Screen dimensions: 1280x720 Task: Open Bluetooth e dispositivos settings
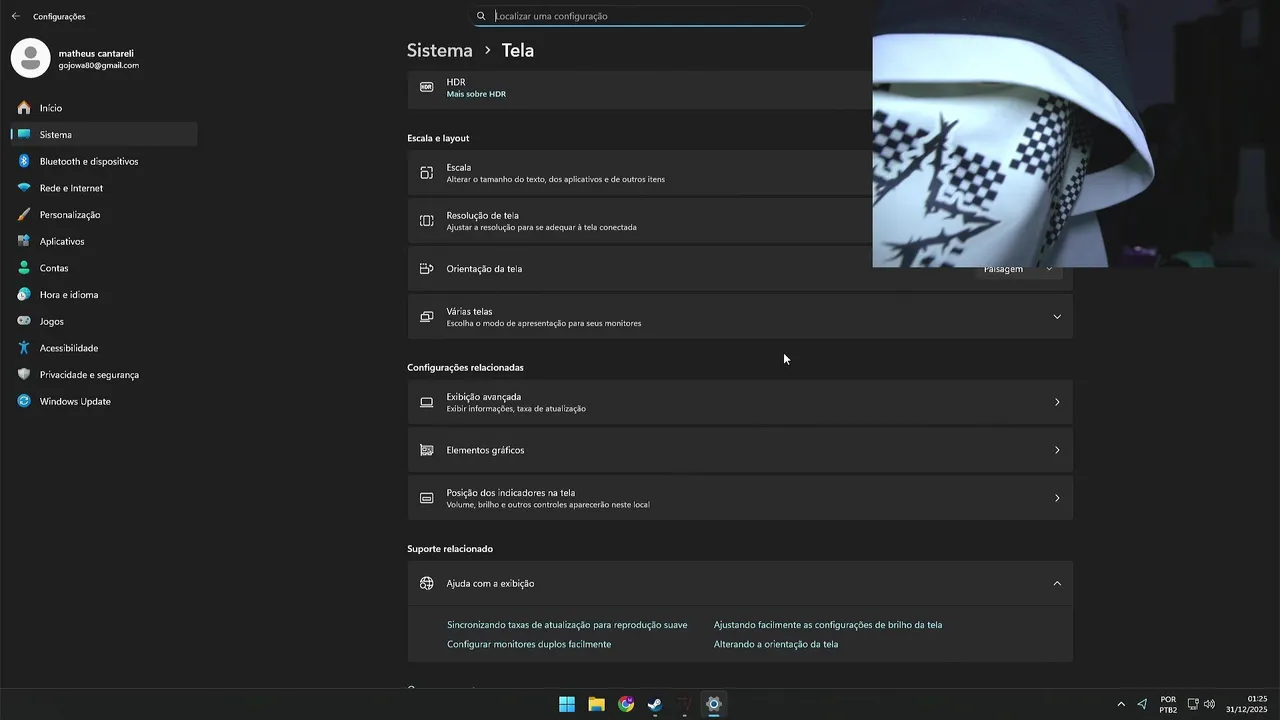pos(88,161)
